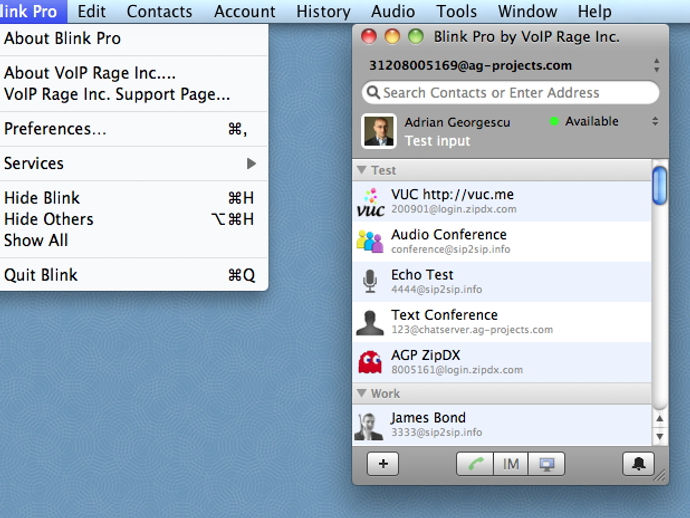
Task: Open the Available presence status dropdown
Action: tap(655, 121)
